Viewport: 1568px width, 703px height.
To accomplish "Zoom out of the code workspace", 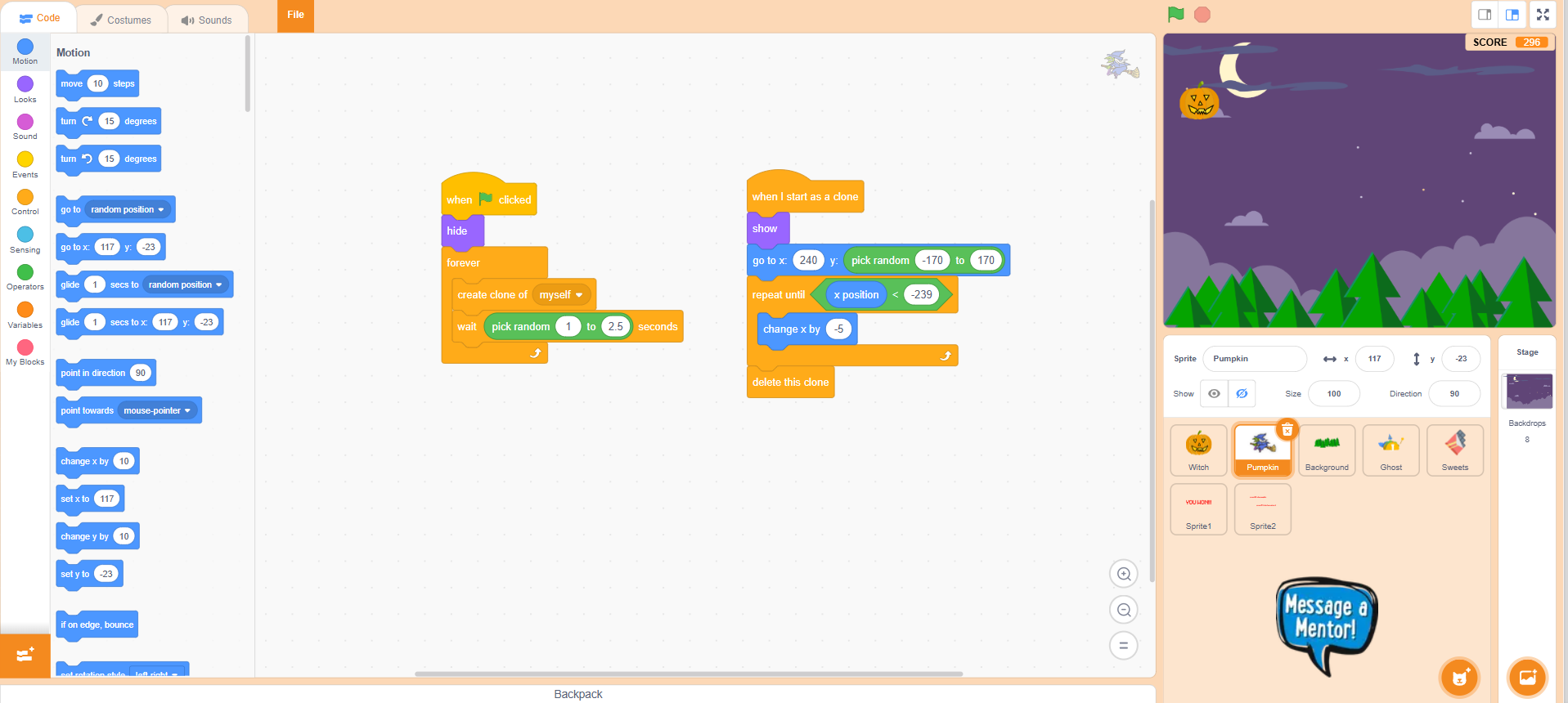I will [1124, 610].
